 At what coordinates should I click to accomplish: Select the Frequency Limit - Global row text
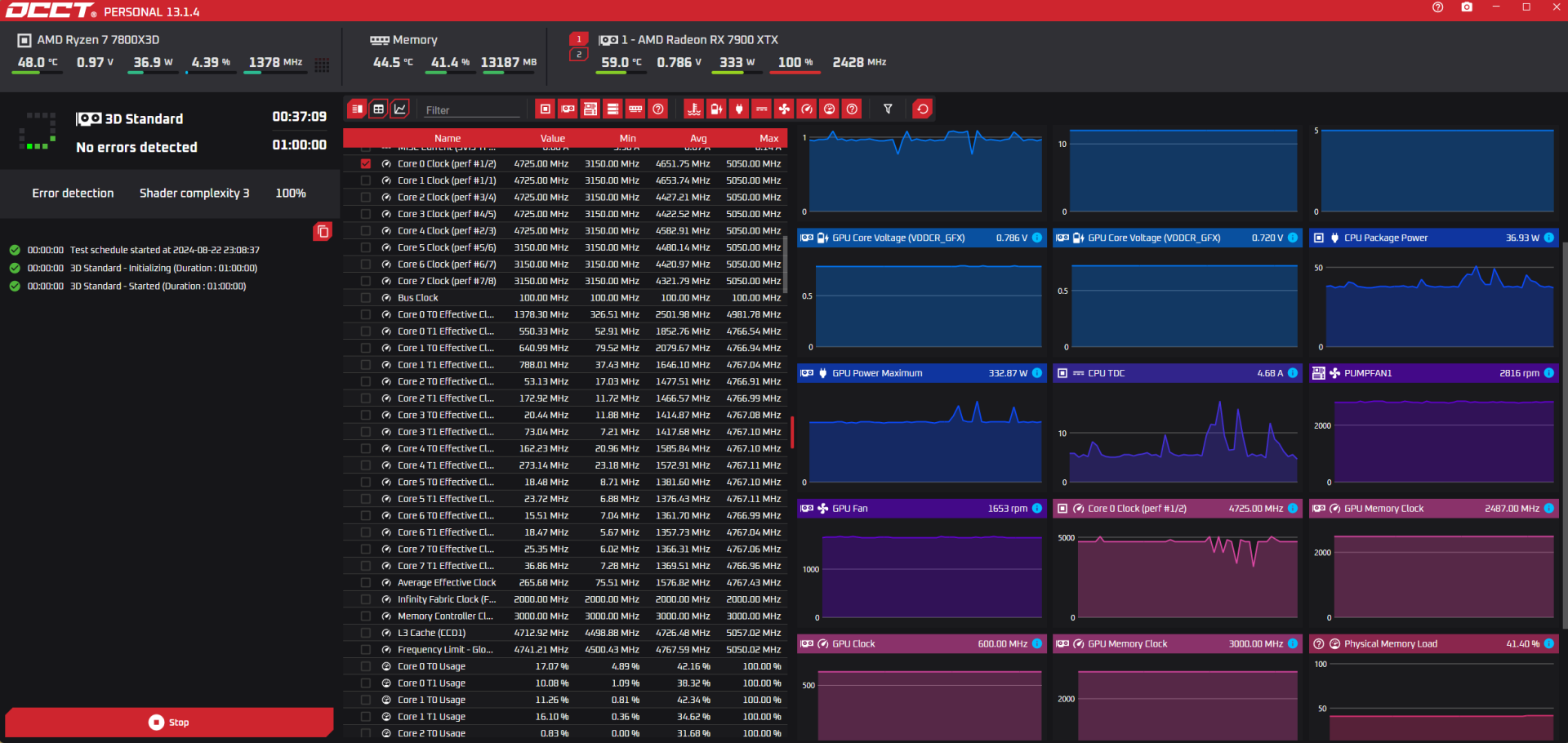445,650
